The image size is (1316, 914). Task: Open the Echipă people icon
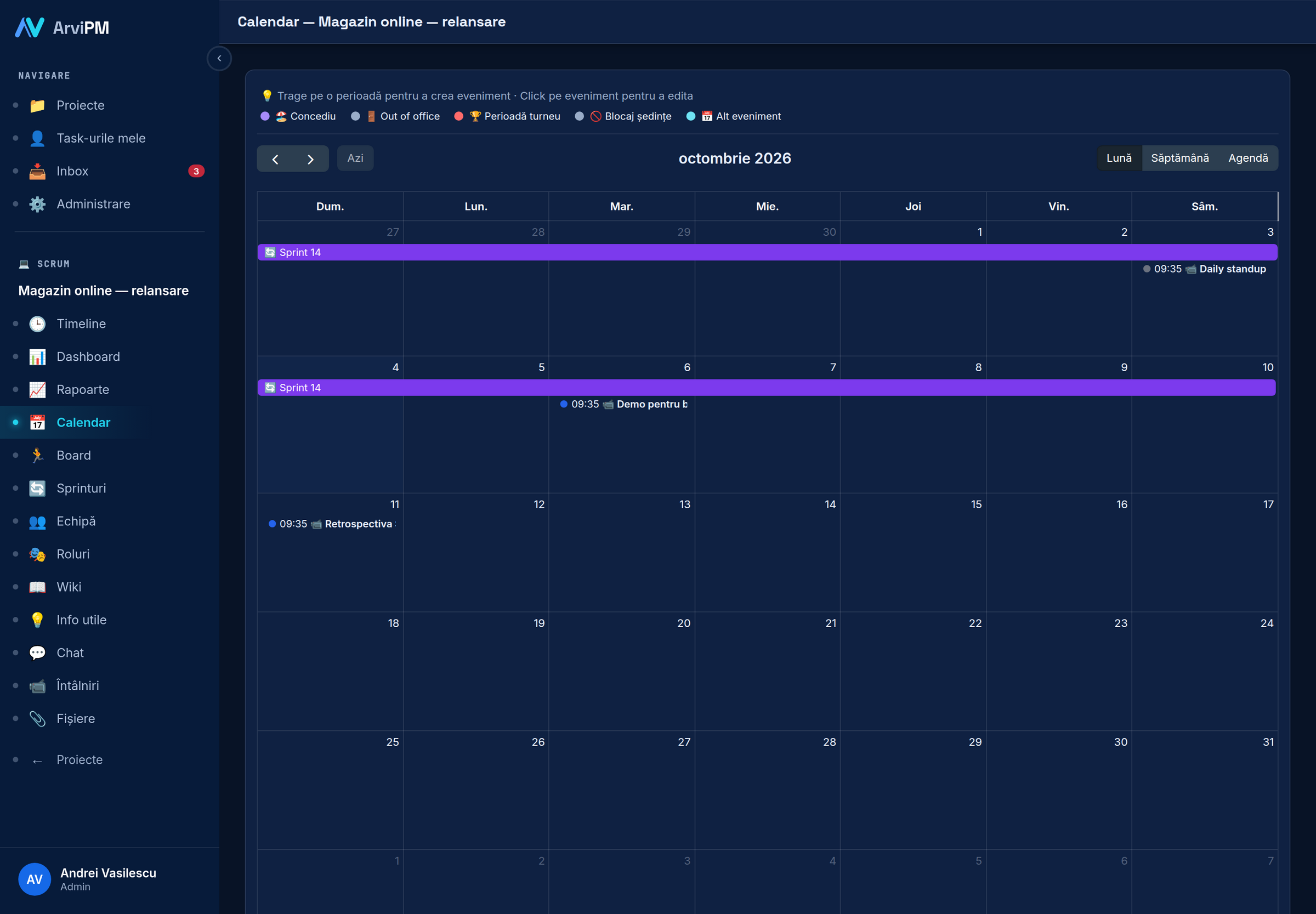pyautogui.click(x=37, y=522)
